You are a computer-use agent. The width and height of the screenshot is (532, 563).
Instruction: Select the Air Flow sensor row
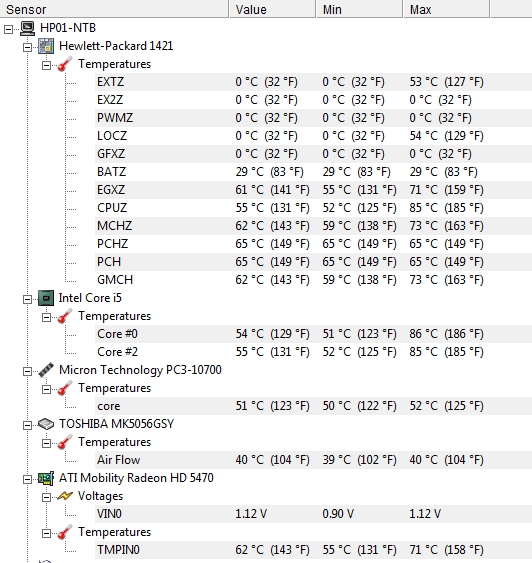pos(313,460)
